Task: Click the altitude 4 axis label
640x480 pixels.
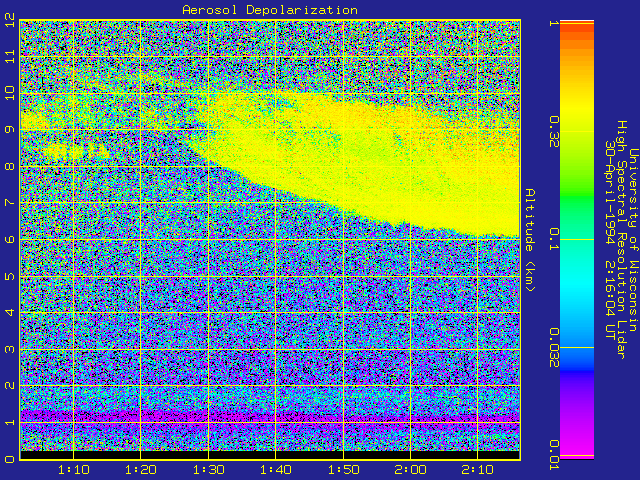Action: coord(10,313)
